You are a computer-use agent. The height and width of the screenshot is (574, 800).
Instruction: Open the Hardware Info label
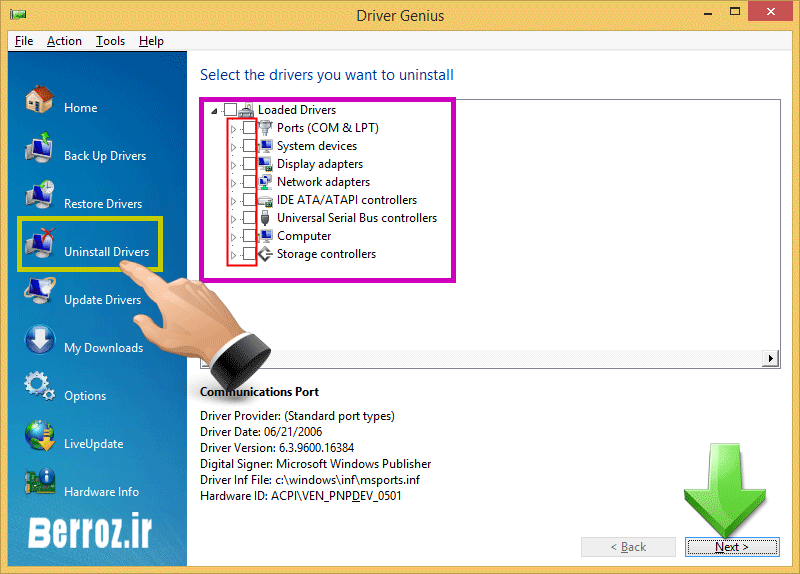pos(102,492)
